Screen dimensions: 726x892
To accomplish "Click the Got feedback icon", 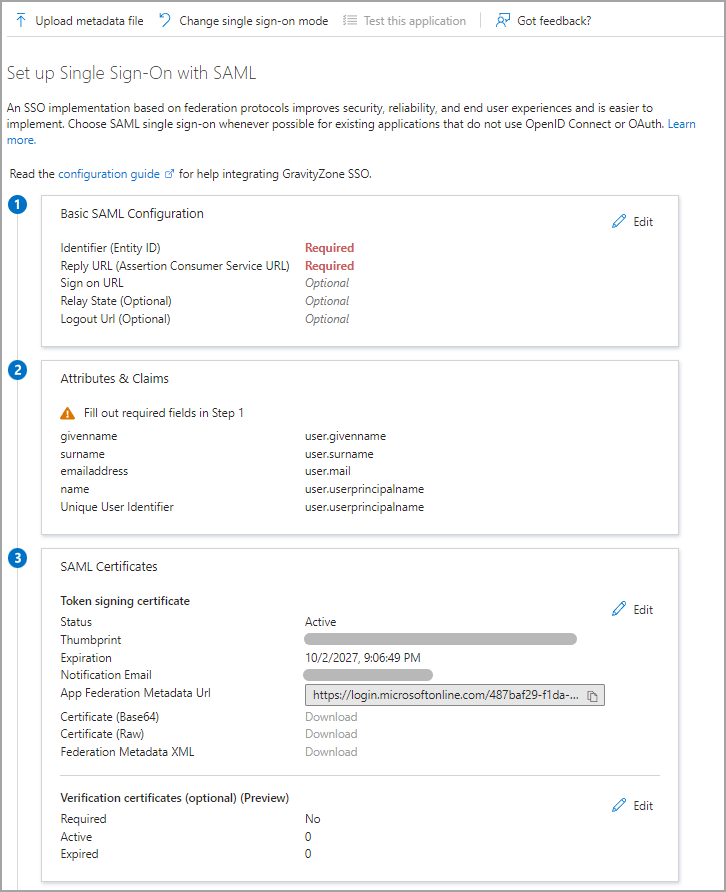I will 502,20.
